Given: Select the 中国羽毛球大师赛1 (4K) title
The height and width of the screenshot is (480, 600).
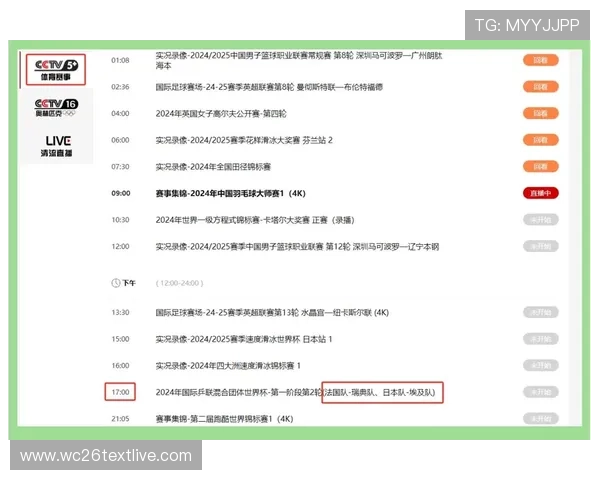Looking at the screenshot, I should [x=230, y=193].
